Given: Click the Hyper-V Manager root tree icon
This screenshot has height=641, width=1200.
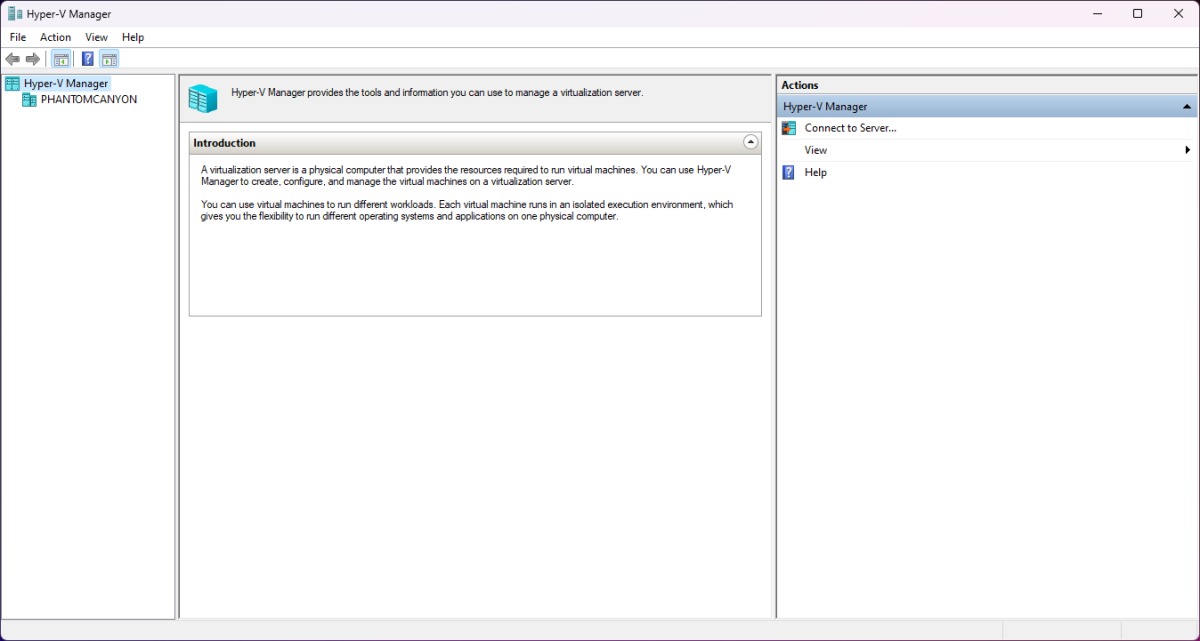Looking at the screenshot, I should click(12, 84).
